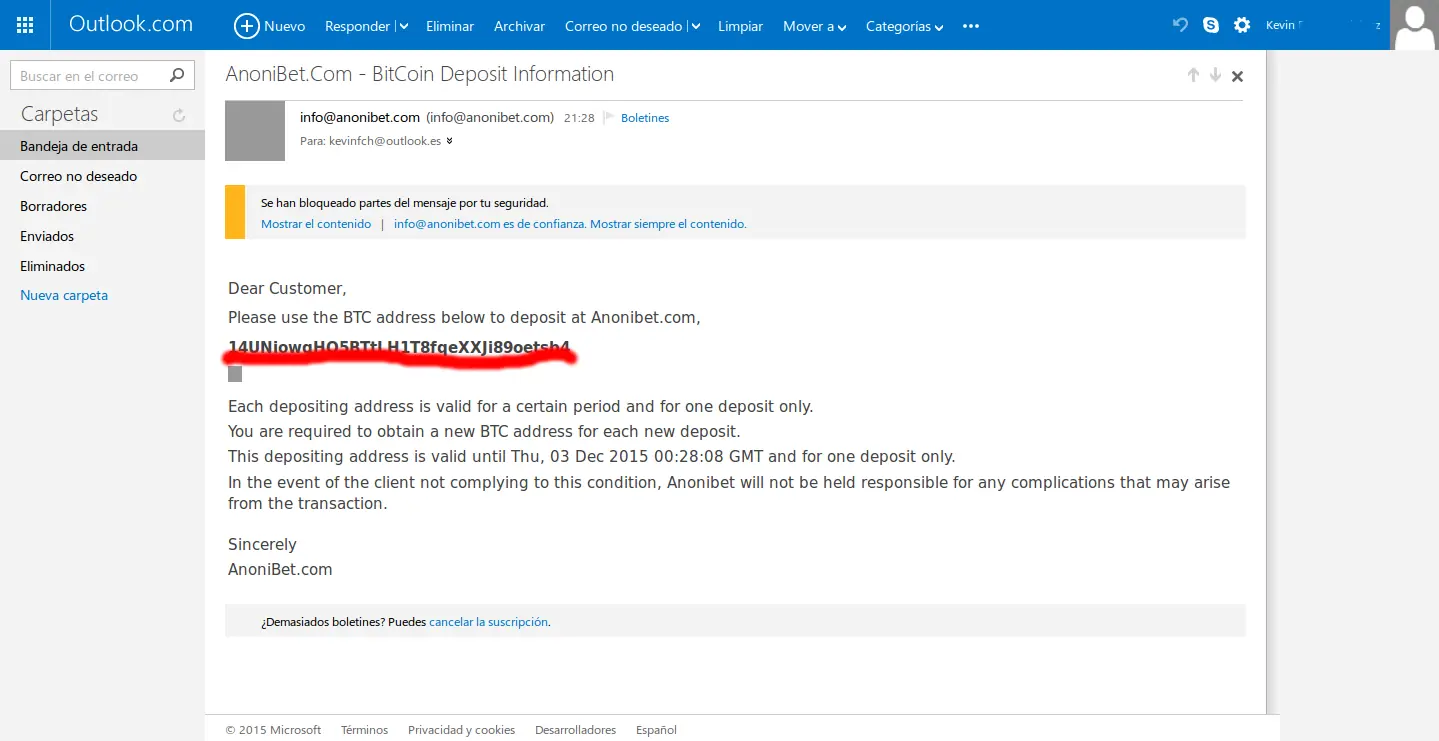The width and height of the screenshot is (1439, 741).
Task: Close the open message with X
Action: pos(1237,76)
